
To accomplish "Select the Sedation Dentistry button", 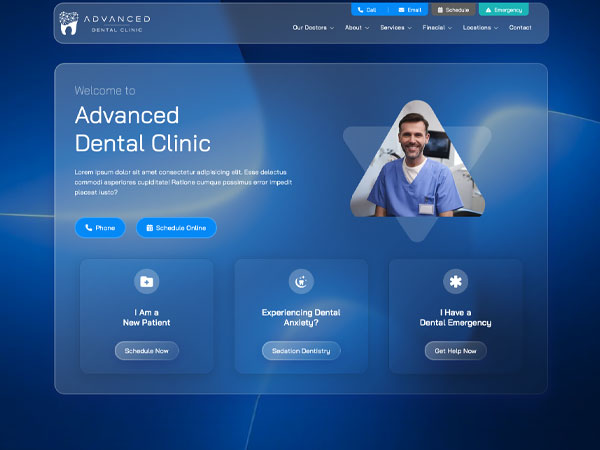I will [x=301, y=351].
